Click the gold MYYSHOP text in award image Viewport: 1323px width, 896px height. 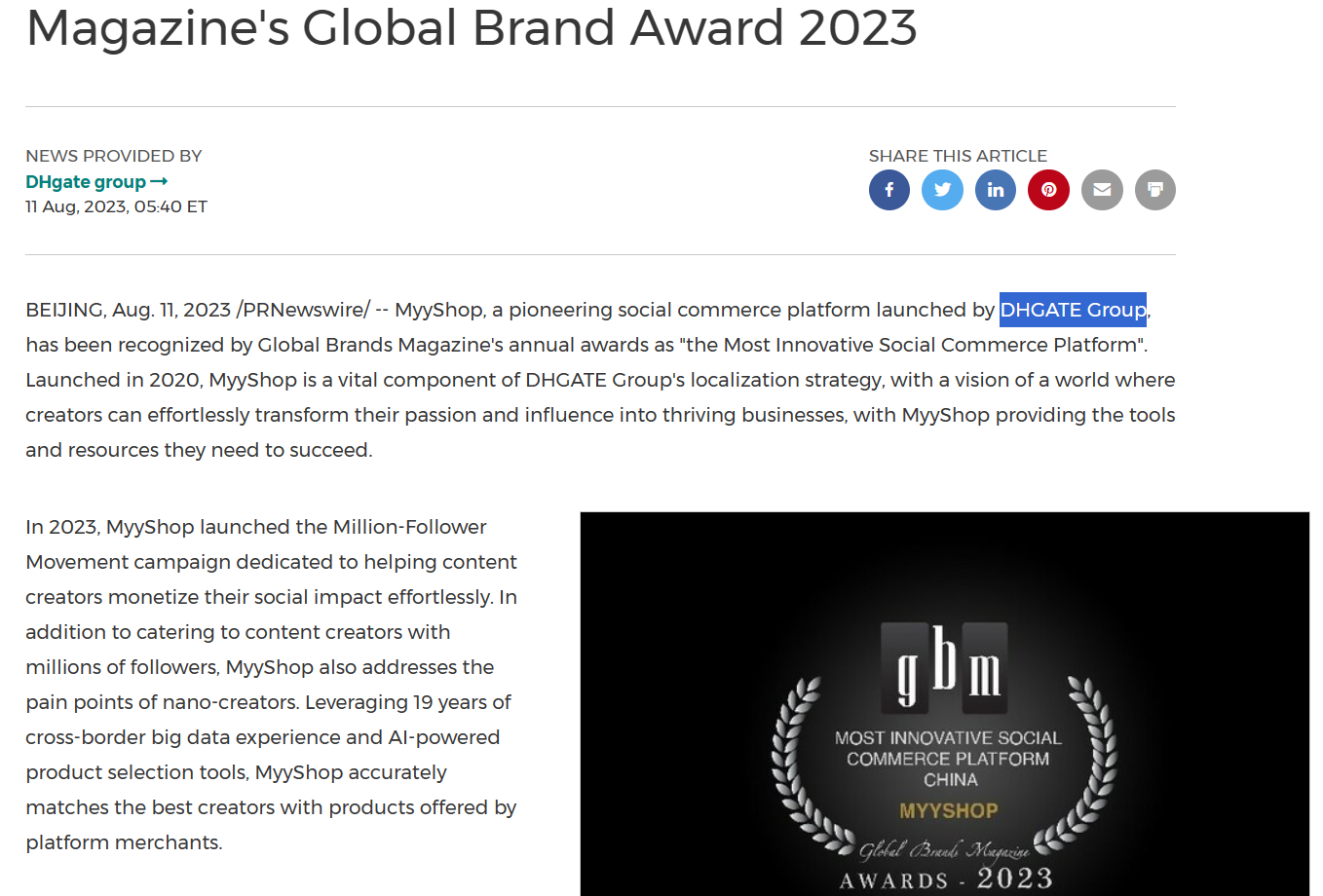click(949, 810)
